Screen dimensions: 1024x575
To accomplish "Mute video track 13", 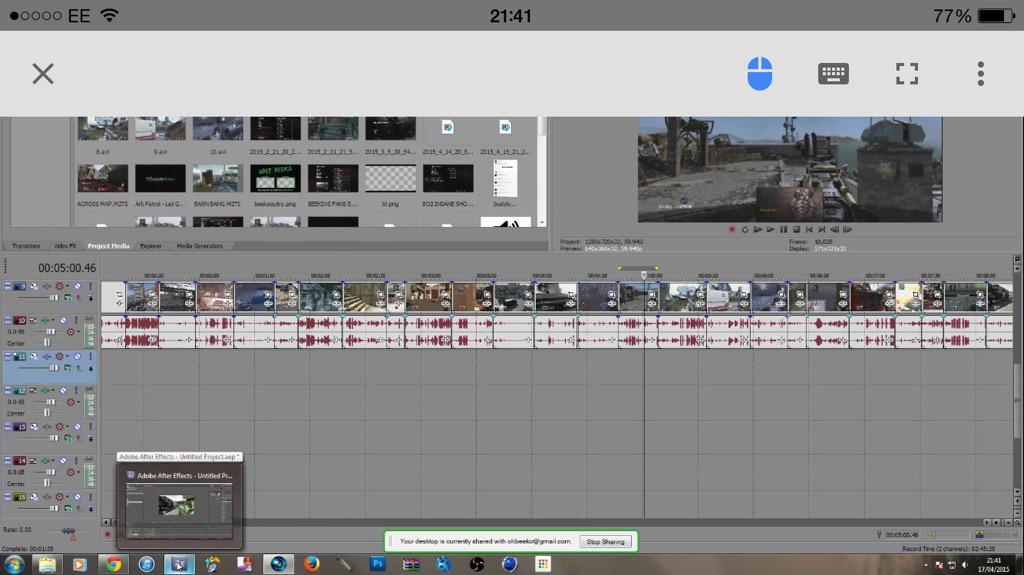I will click(x=77, y=427).
